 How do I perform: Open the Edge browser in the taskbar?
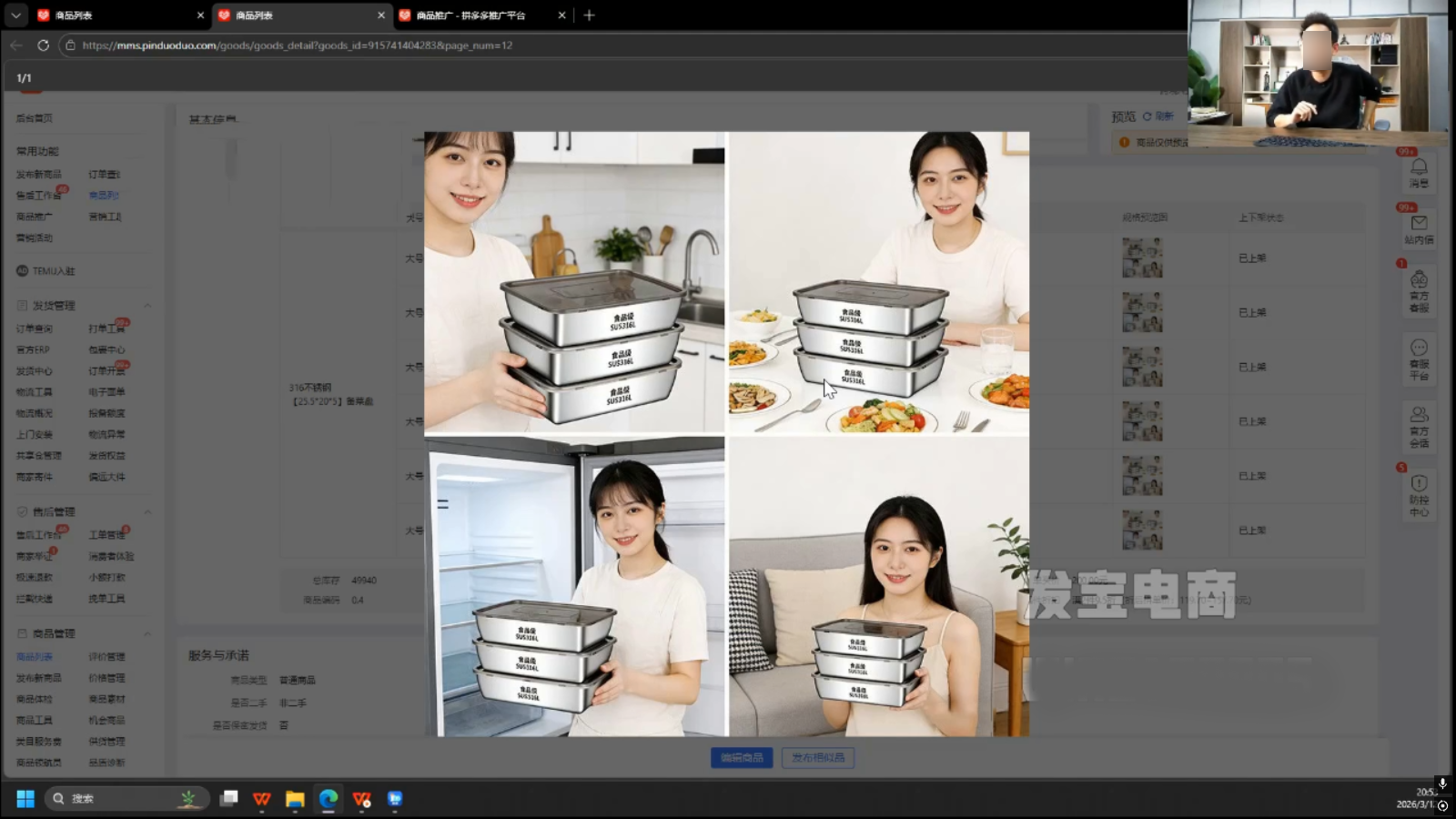click(x=328, y=798)
